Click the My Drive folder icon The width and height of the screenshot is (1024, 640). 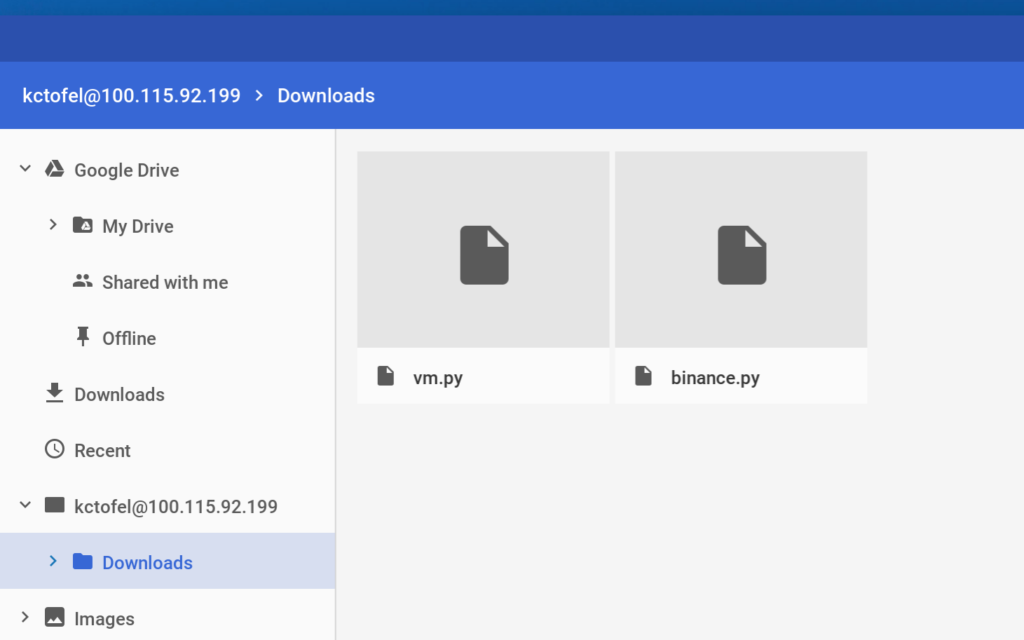click(x=82, y=225)
